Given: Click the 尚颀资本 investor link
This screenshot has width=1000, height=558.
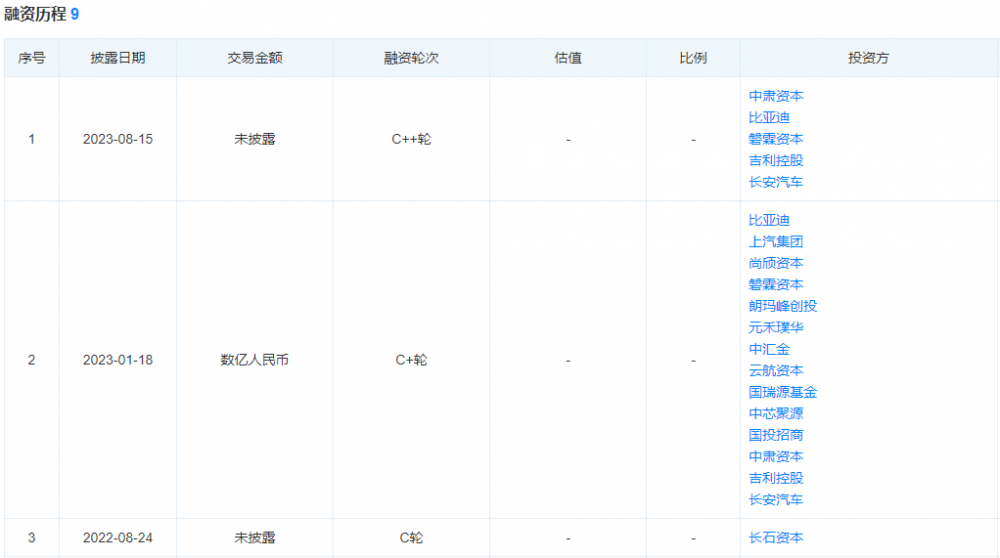Looking at the screenshot, I should 776,263.
